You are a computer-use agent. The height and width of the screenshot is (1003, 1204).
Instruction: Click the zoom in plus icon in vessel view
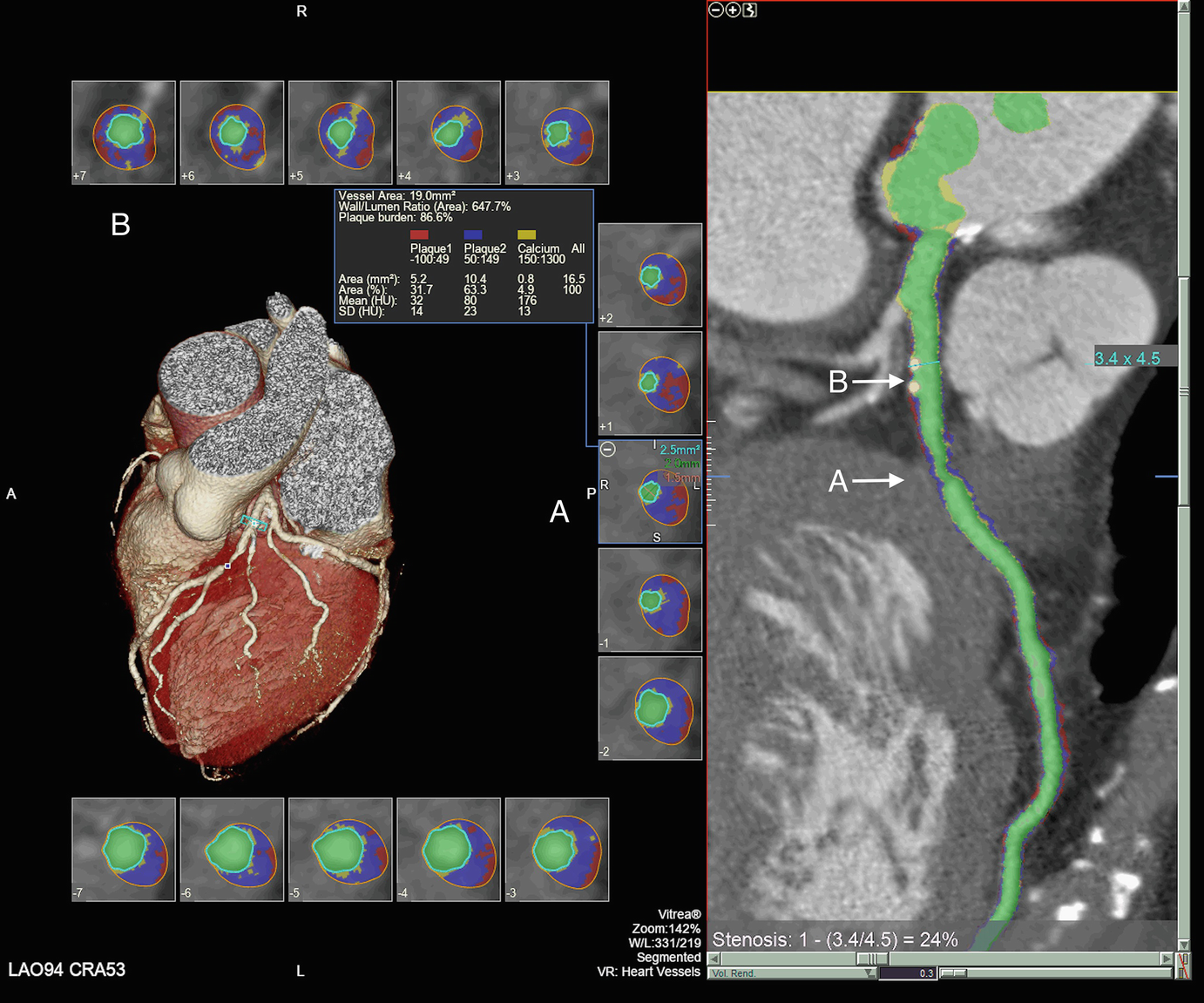tap(733, 10)
